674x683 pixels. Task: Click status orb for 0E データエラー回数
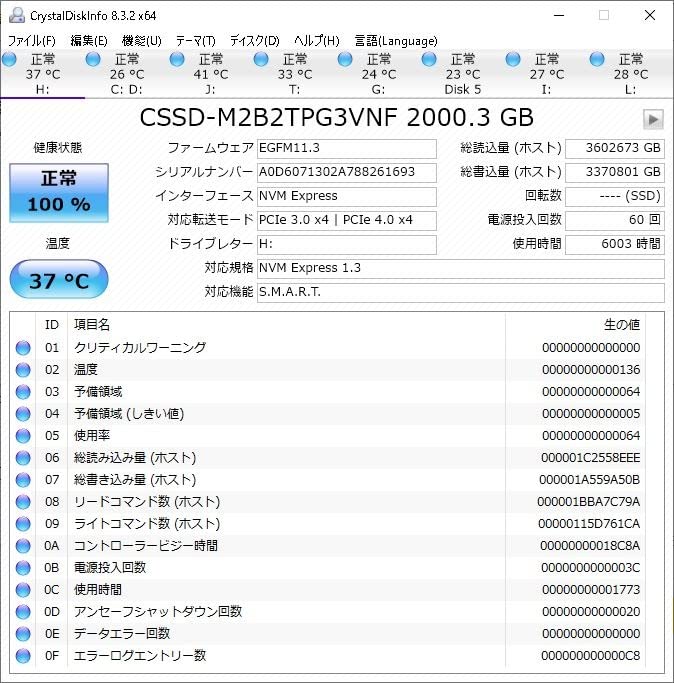click(x=23, y=634)
